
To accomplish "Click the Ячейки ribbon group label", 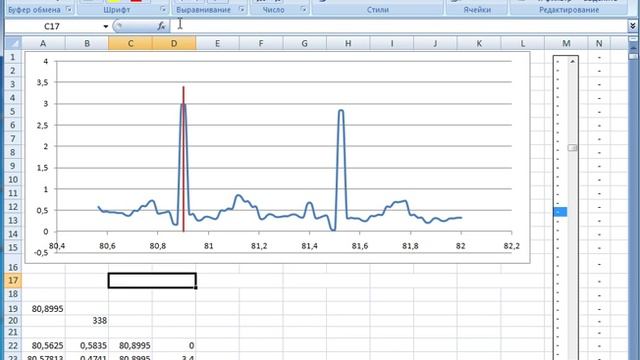I will (477, 9).
